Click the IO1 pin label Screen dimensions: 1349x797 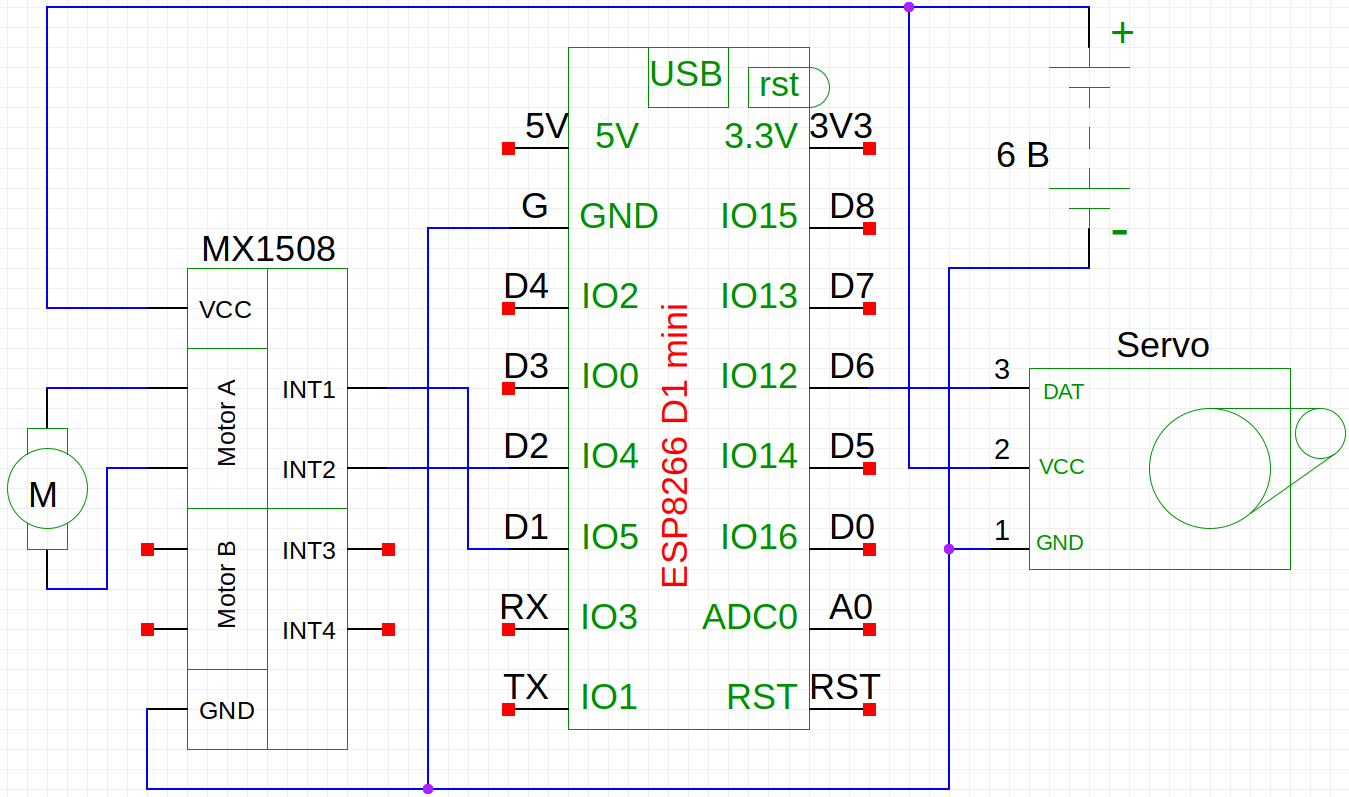click(610, 697)
